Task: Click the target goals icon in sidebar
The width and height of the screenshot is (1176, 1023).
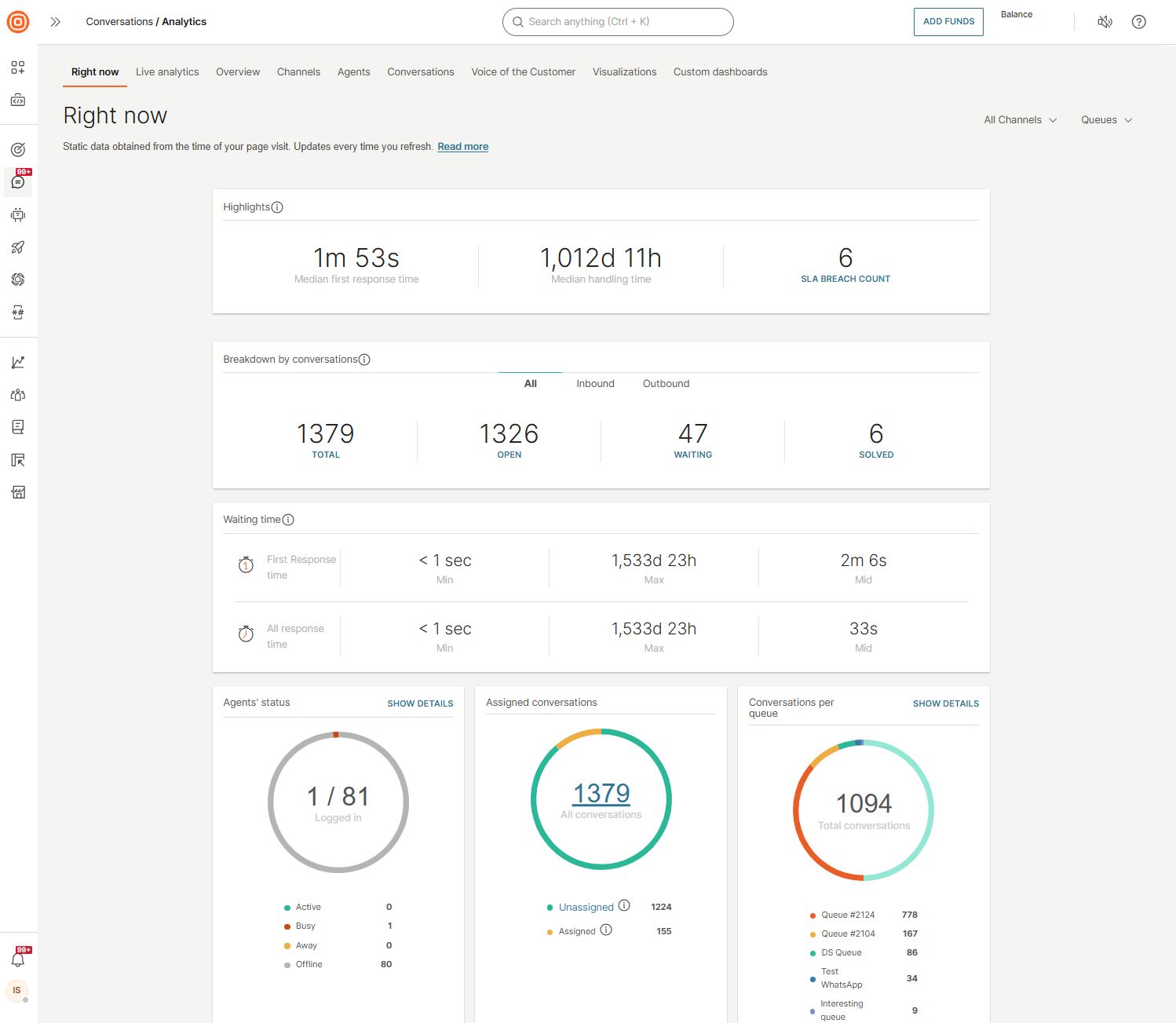Action: point(18,148)
